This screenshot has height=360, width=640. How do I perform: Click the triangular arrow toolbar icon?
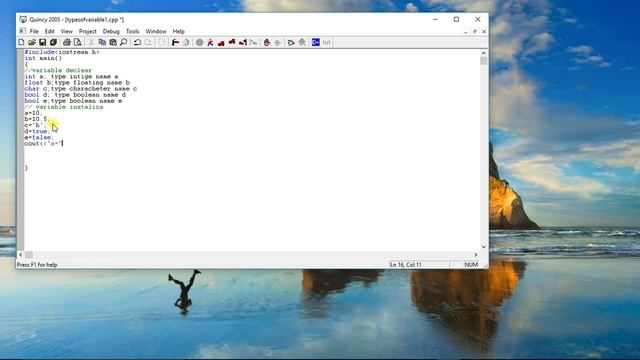291,42
